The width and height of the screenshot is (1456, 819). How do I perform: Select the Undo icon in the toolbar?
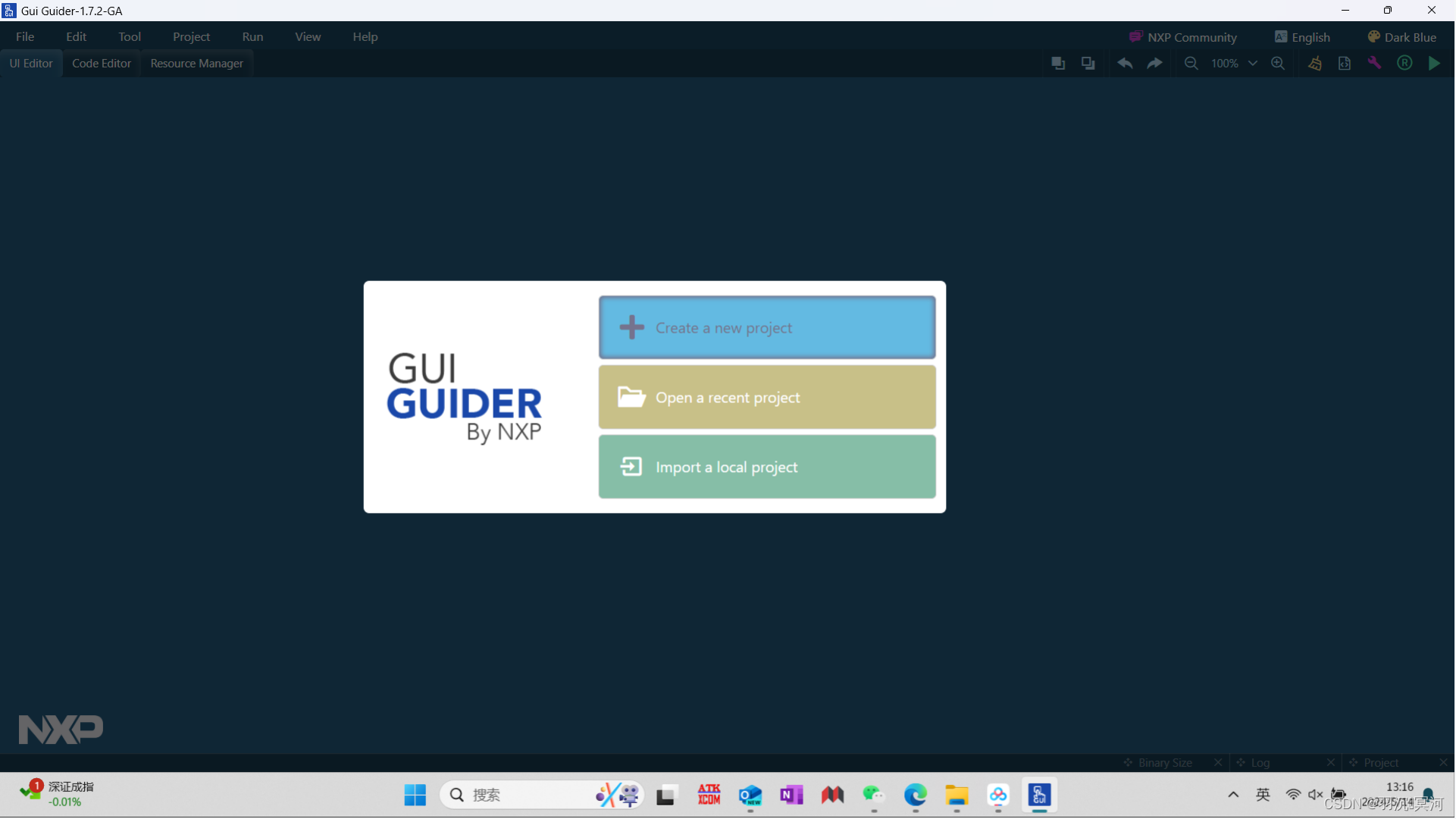pos(1125,63)
